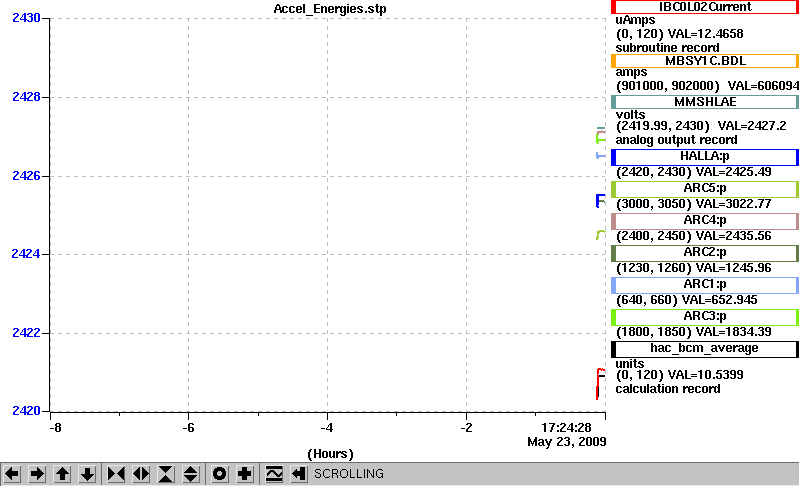
Task: Click the plus sign toolbar icon
Action: pyautogui.click(x=245, y=474)
